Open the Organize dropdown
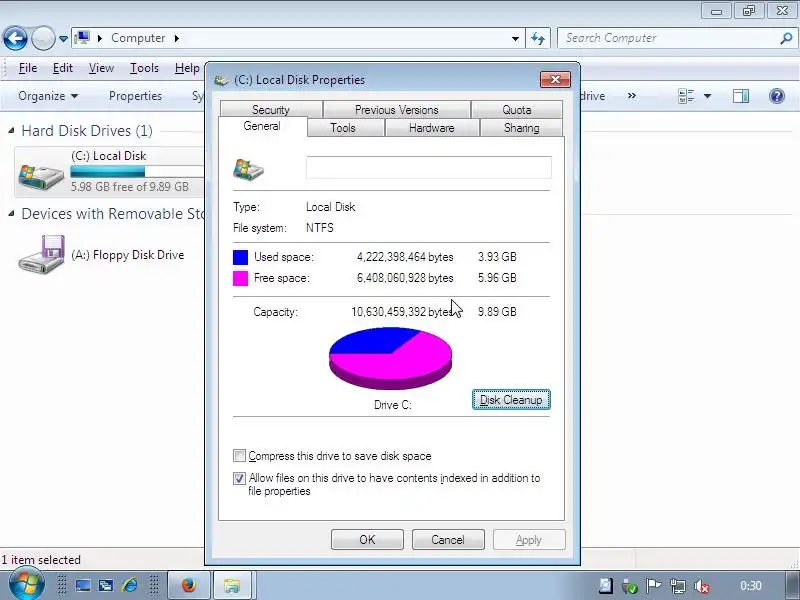This screenshot has height=600, width=800. coord(48,96)
